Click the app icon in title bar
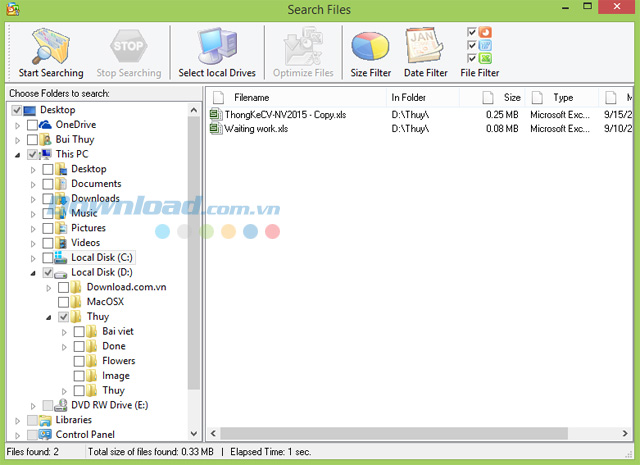This screenshot has width=640, height=465. pyautogui.click(x=13, y=9)
